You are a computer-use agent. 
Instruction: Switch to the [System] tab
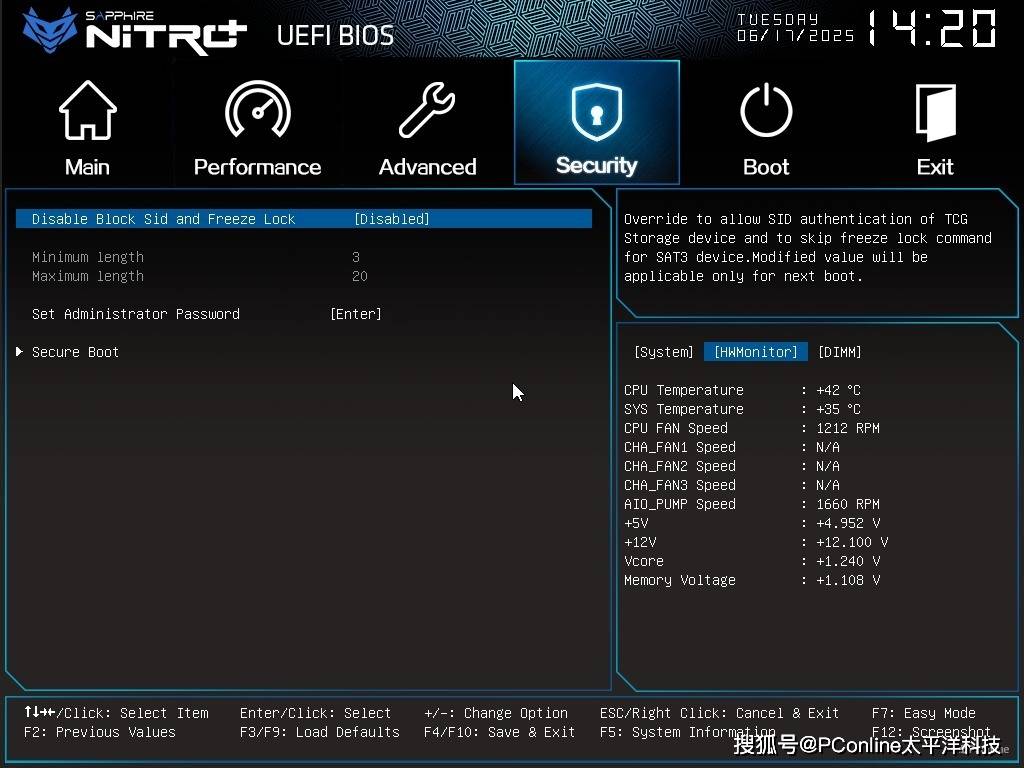coord(663,352)
